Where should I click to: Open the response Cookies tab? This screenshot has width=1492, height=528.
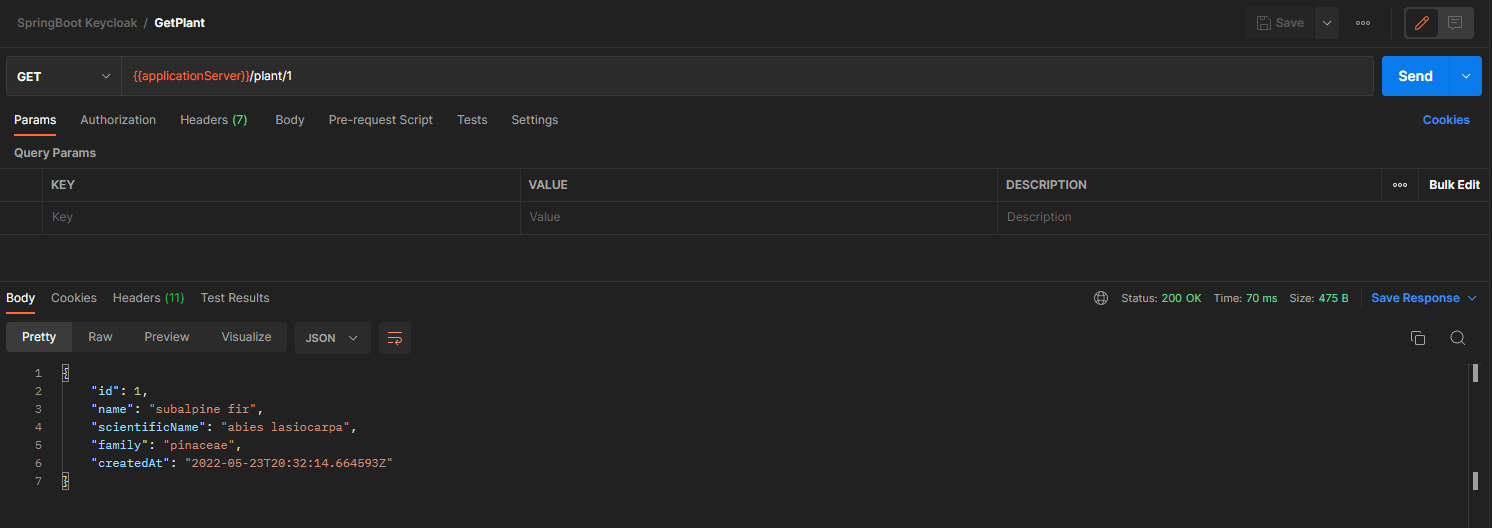pos(74,298)
